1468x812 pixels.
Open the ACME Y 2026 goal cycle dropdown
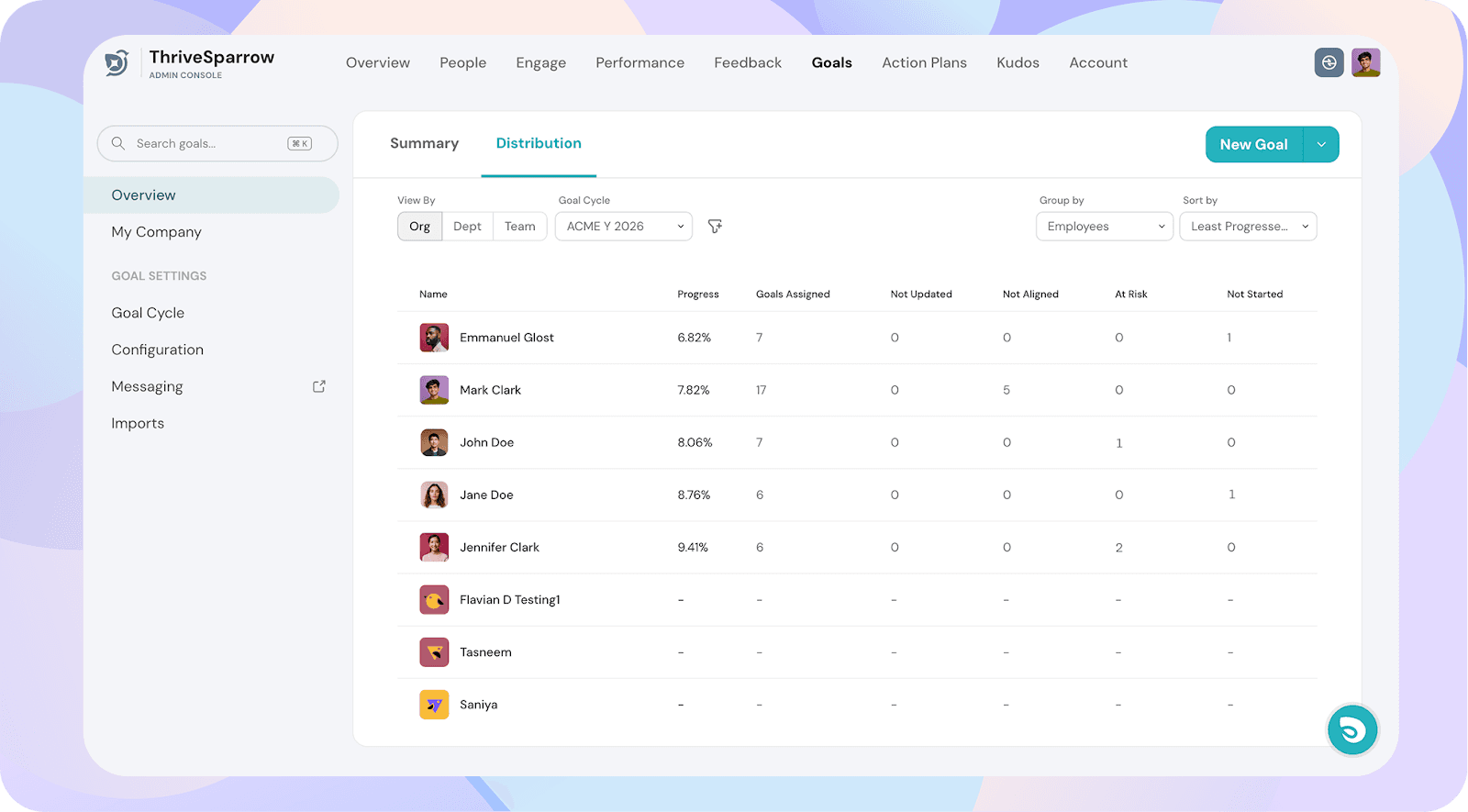point(624,227)
